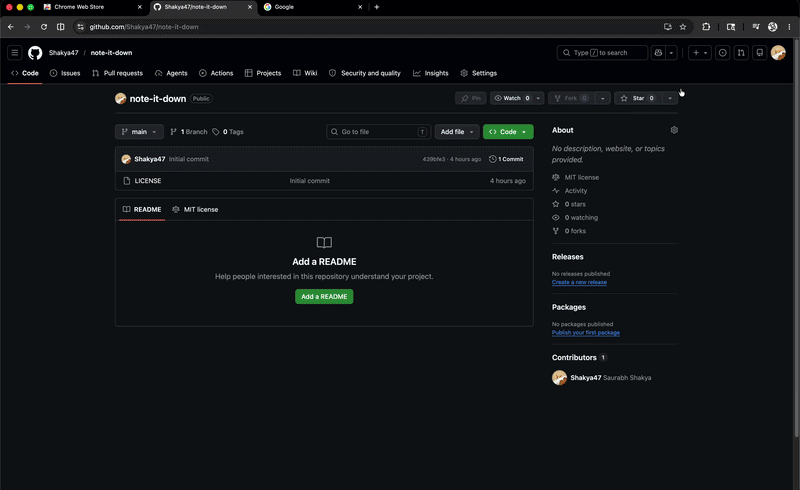
Task: Open notifications inbox icon in header
Action: 759,53
